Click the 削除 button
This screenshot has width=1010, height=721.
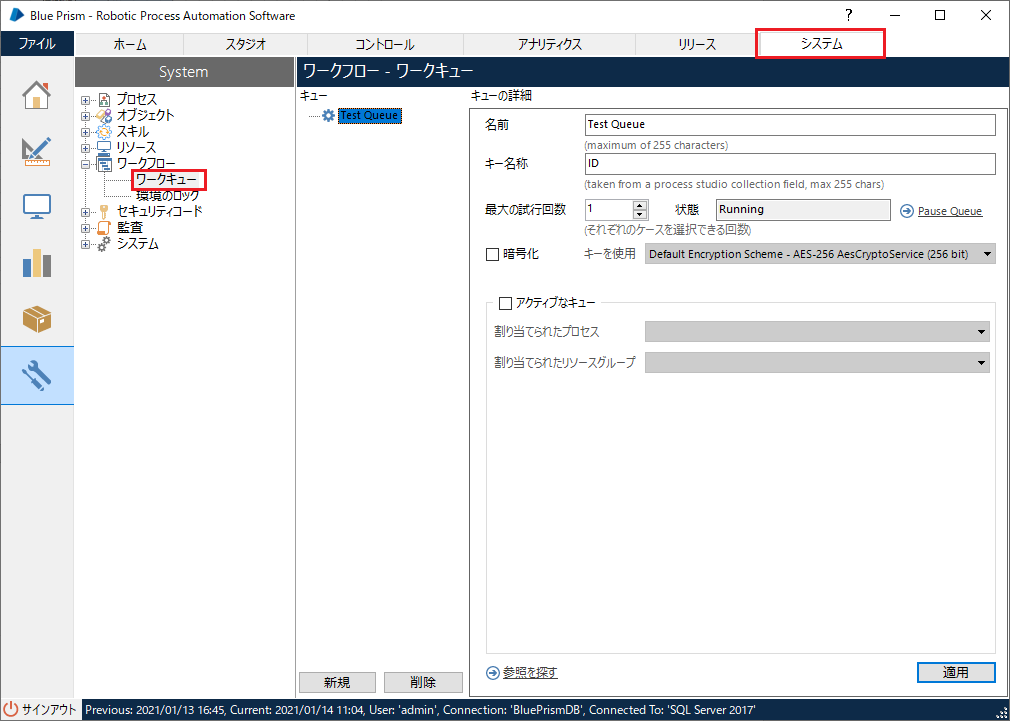point(423,682)
